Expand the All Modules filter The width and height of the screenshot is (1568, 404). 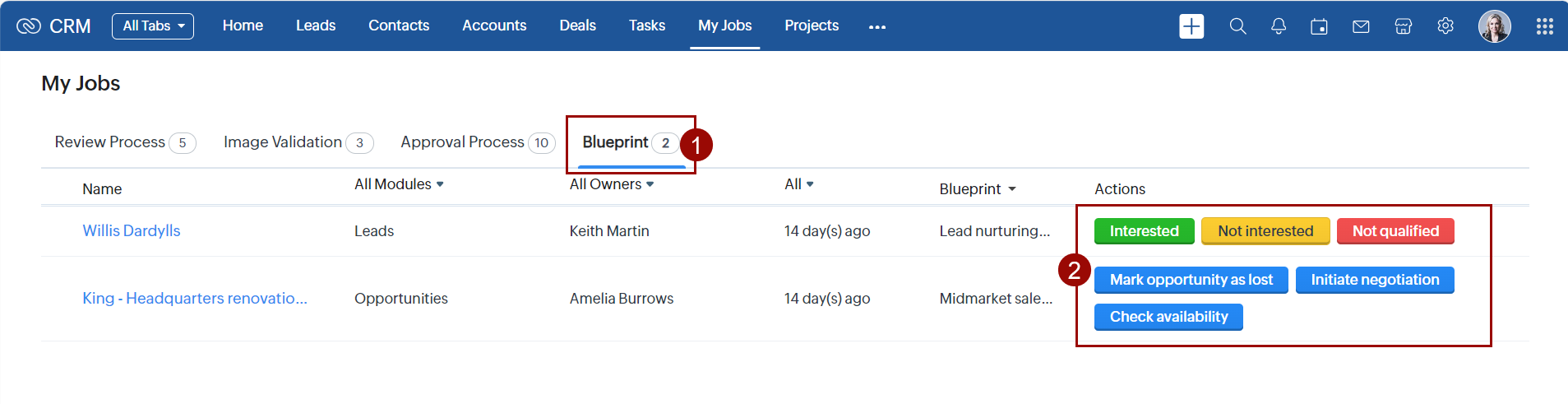click(x=399, y=184)
